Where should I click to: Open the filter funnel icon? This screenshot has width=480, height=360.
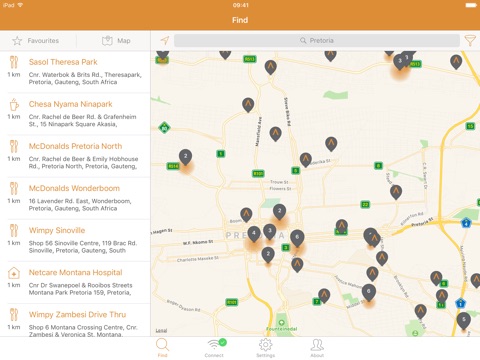470,41
